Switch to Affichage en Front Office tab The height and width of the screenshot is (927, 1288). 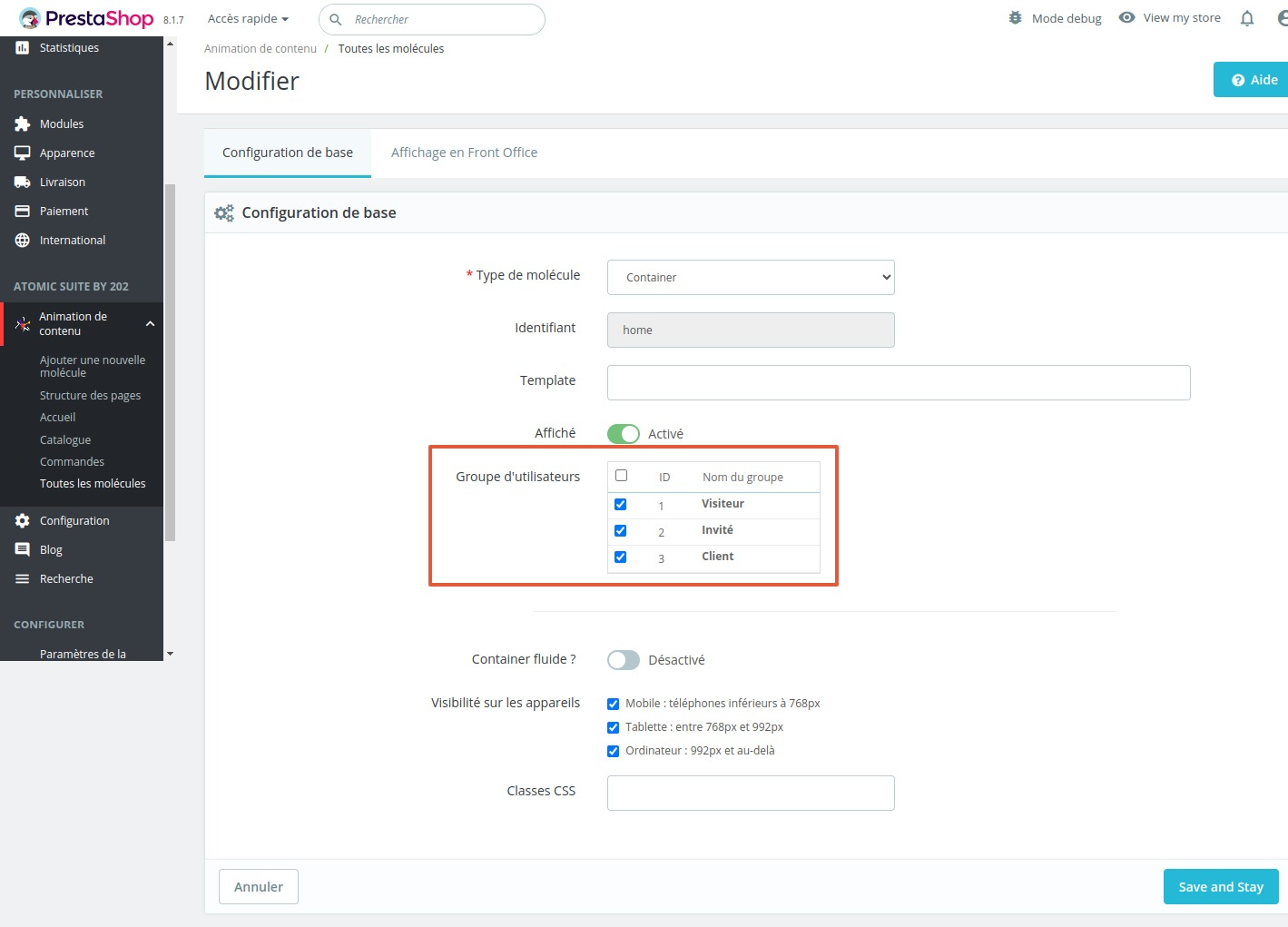(464, 153)
